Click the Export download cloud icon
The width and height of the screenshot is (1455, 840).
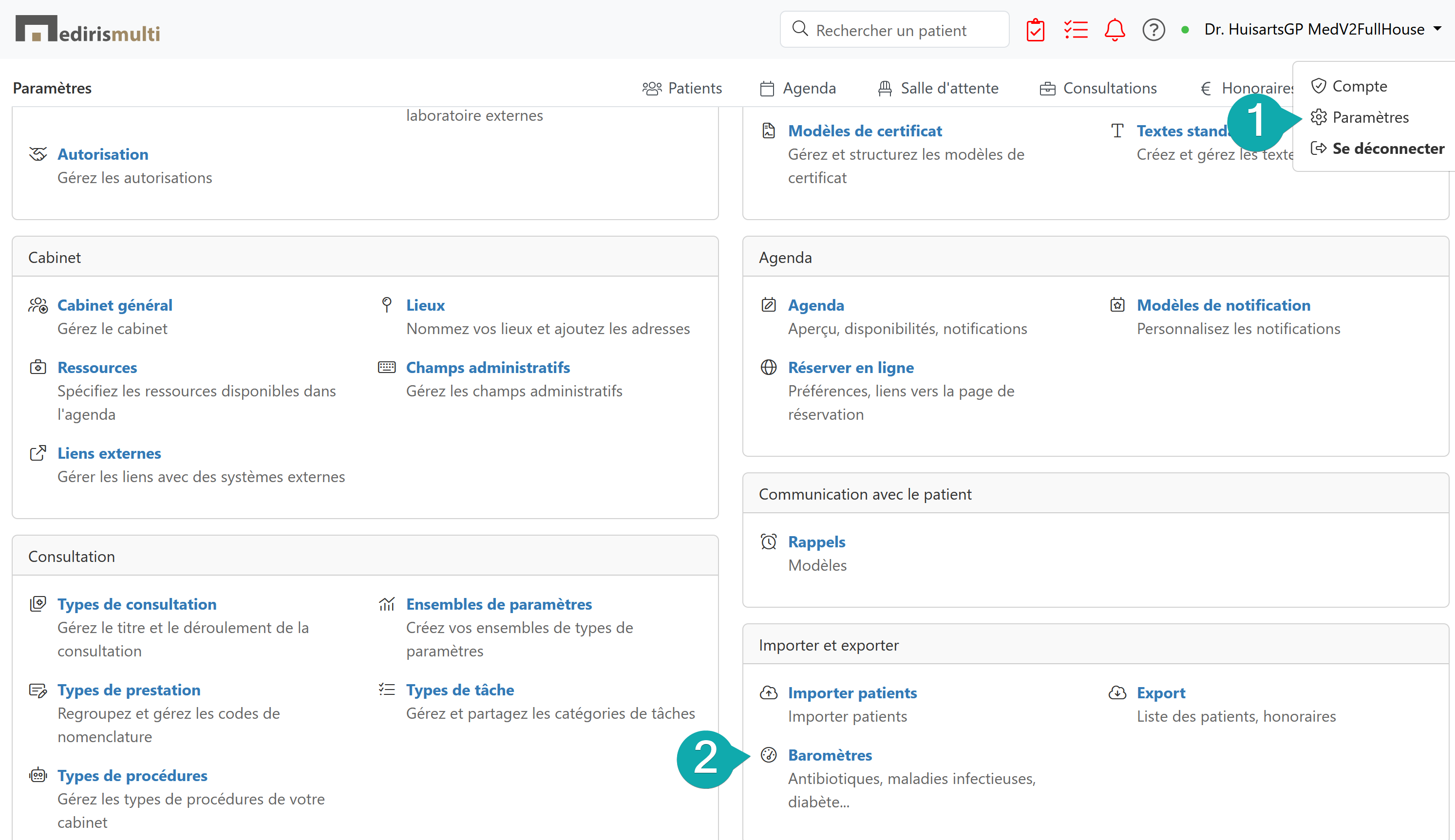(1117, 692)
